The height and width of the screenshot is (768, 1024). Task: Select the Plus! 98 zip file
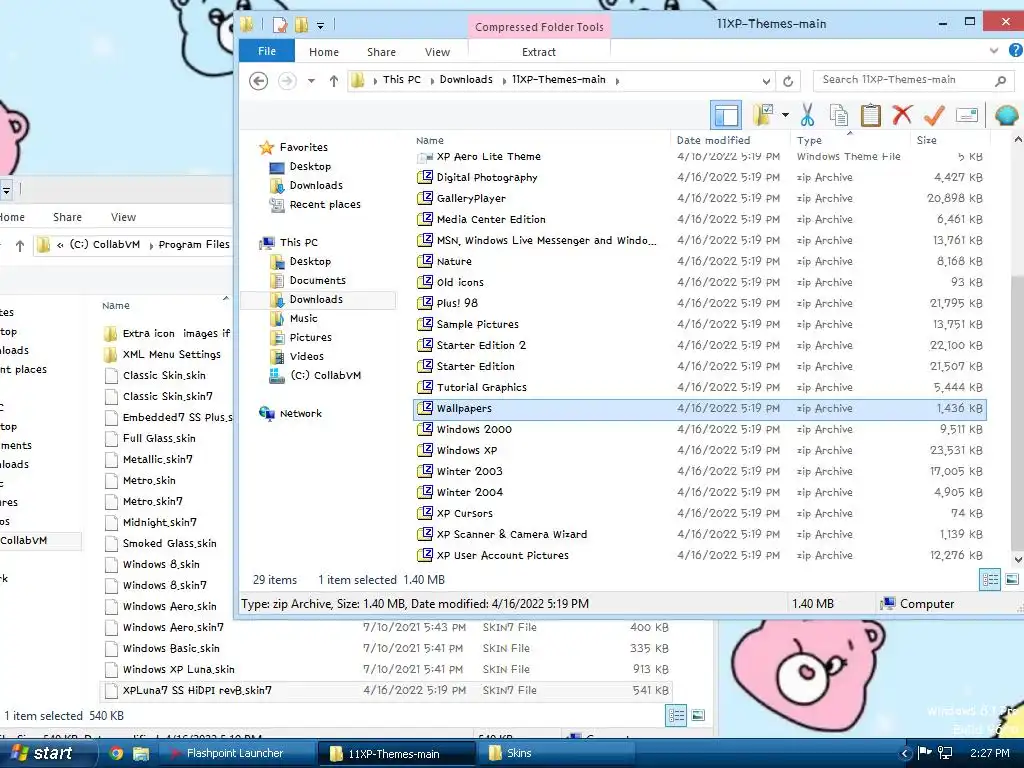tap(457, 304)
